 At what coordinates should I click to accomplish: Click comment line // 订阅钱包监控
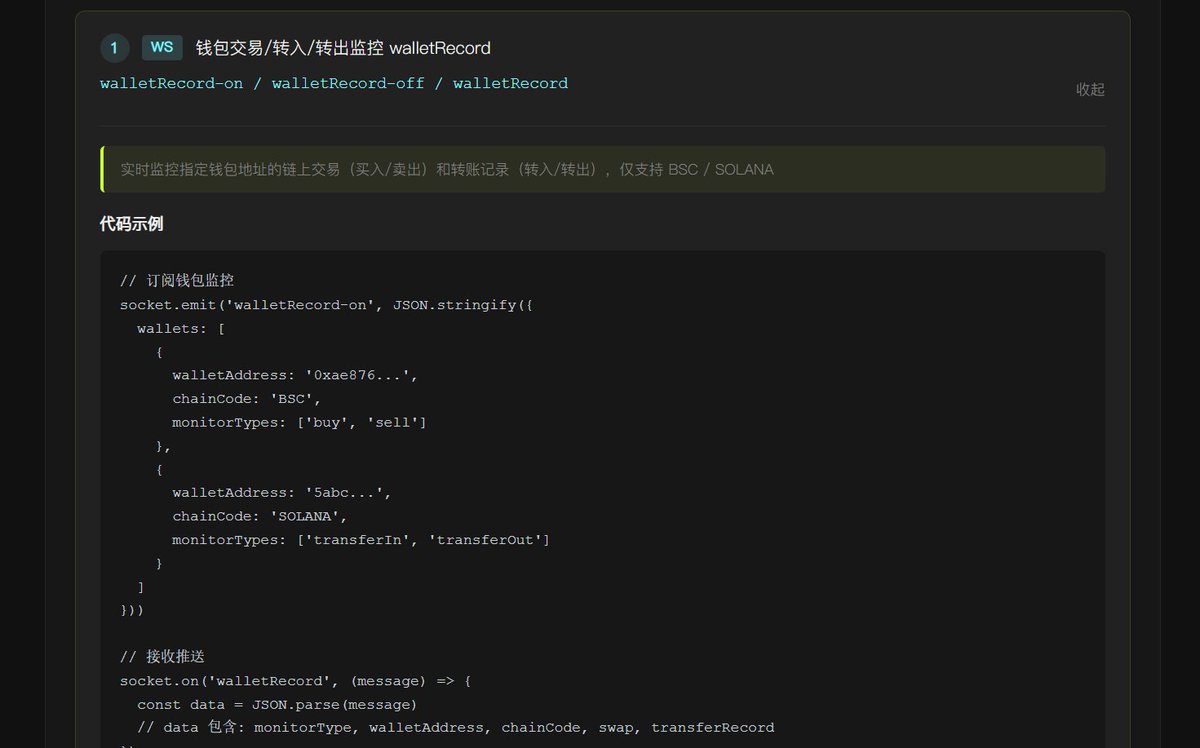[177, 281]
